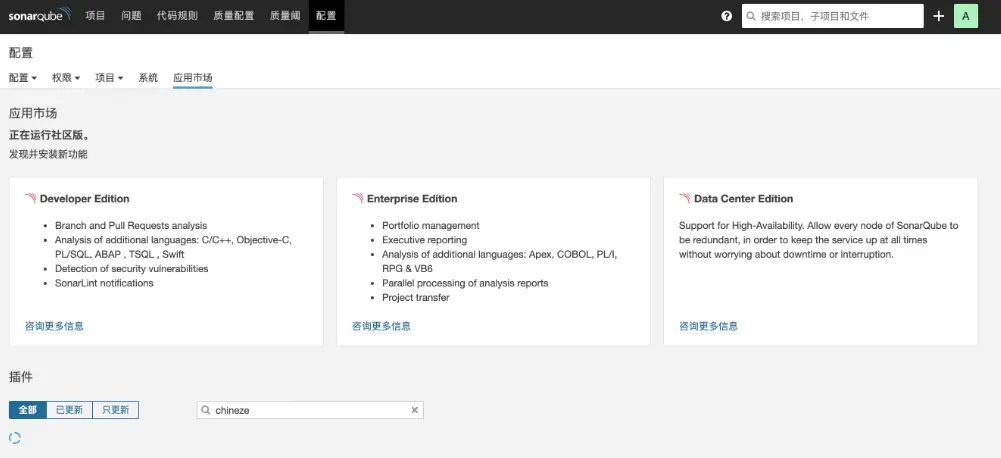Select the 全部 plugin filter
The image size is (1001, 458).
(x=27, y=410)
